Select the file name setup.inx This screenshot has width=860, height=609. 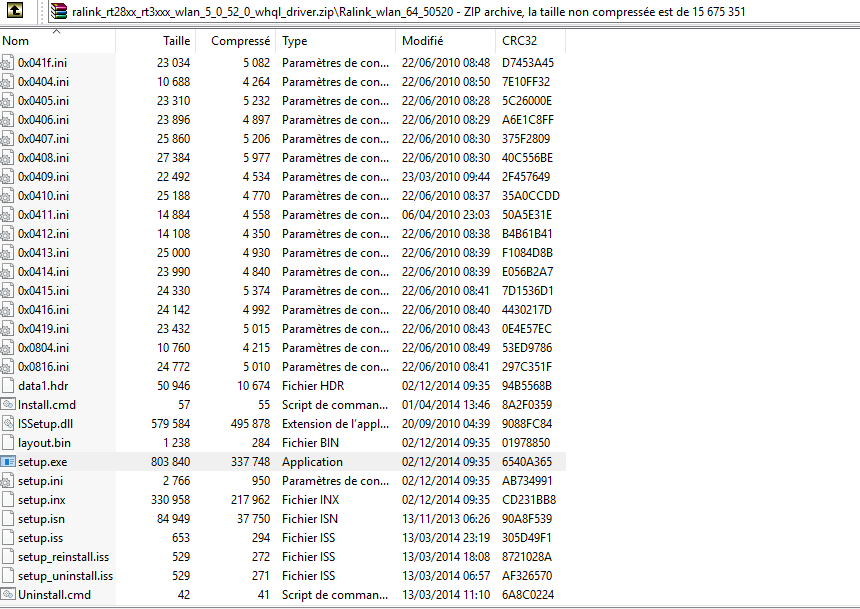[x=42, y=500]
